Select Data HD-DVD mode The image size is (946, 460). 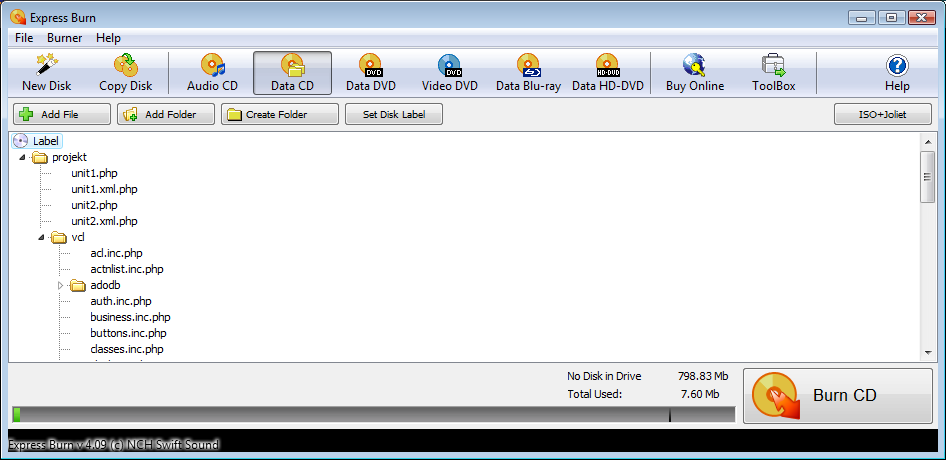tap(608, 73)
